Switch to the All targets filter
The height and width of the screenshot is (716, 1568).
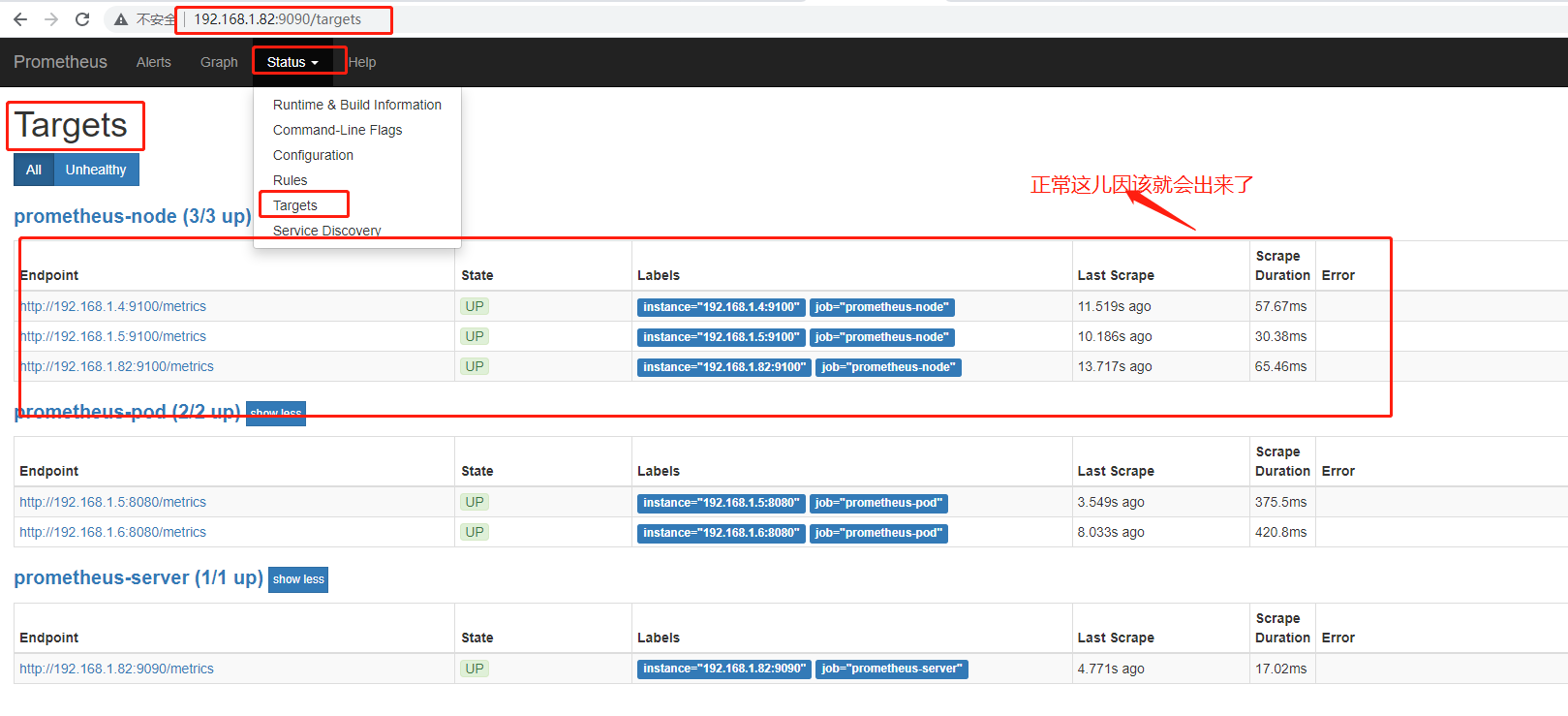click(34, 170)
